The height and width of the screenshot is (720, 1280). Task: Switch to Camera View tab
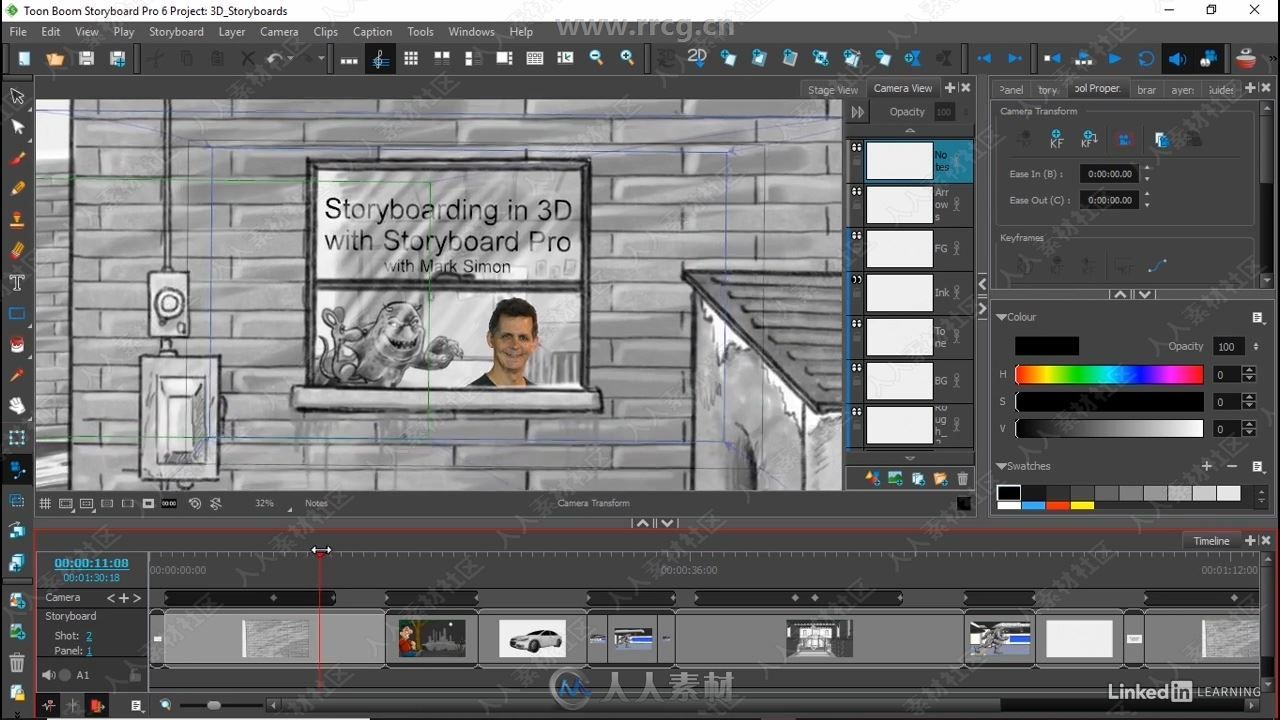click(x=902, y=88)
